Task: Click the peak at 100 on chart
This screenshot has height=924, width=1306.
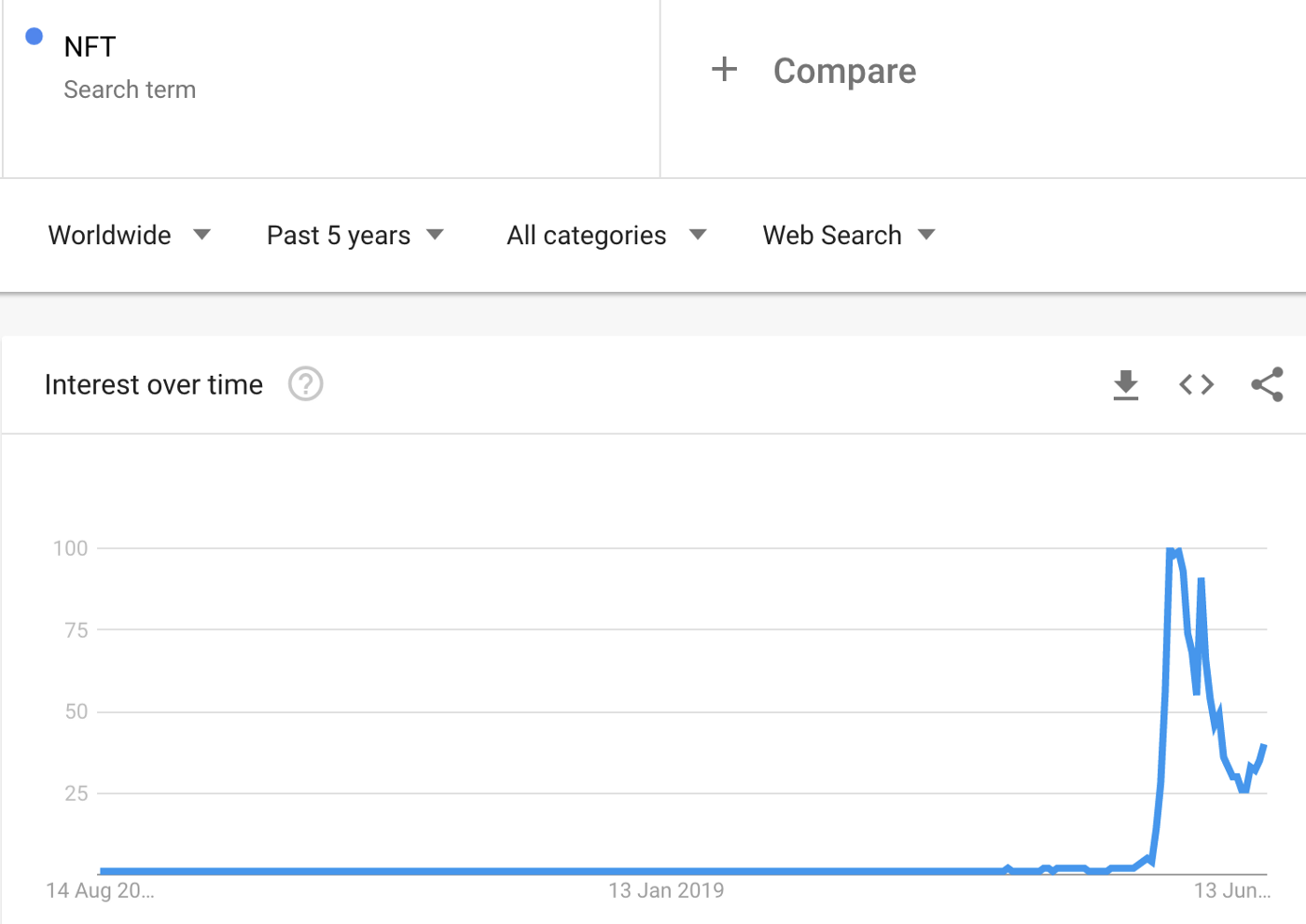Action: point(1174,552)
